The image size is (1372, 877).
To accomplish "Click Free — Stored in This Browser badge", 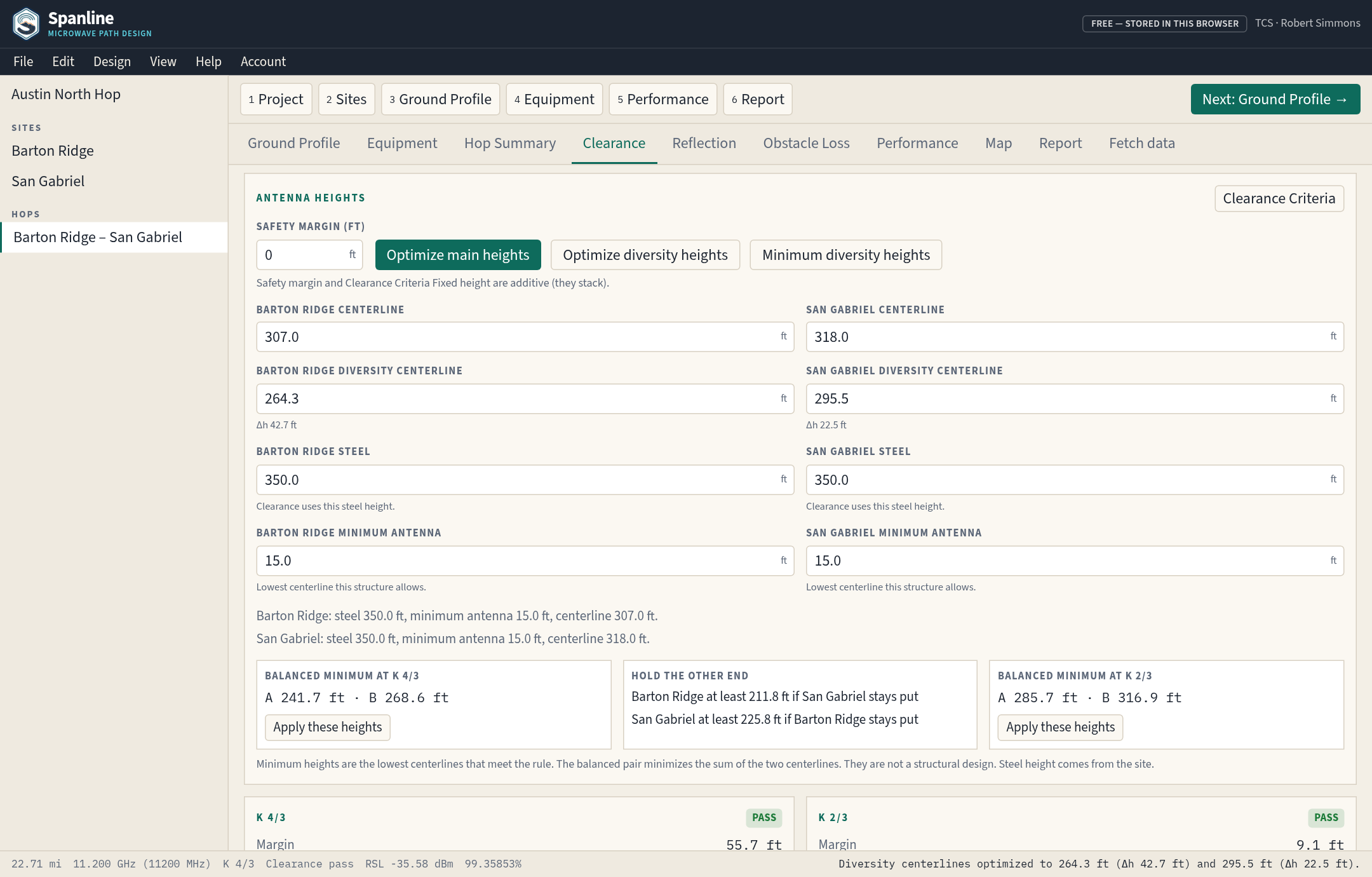I will [x=1164, y=24].
